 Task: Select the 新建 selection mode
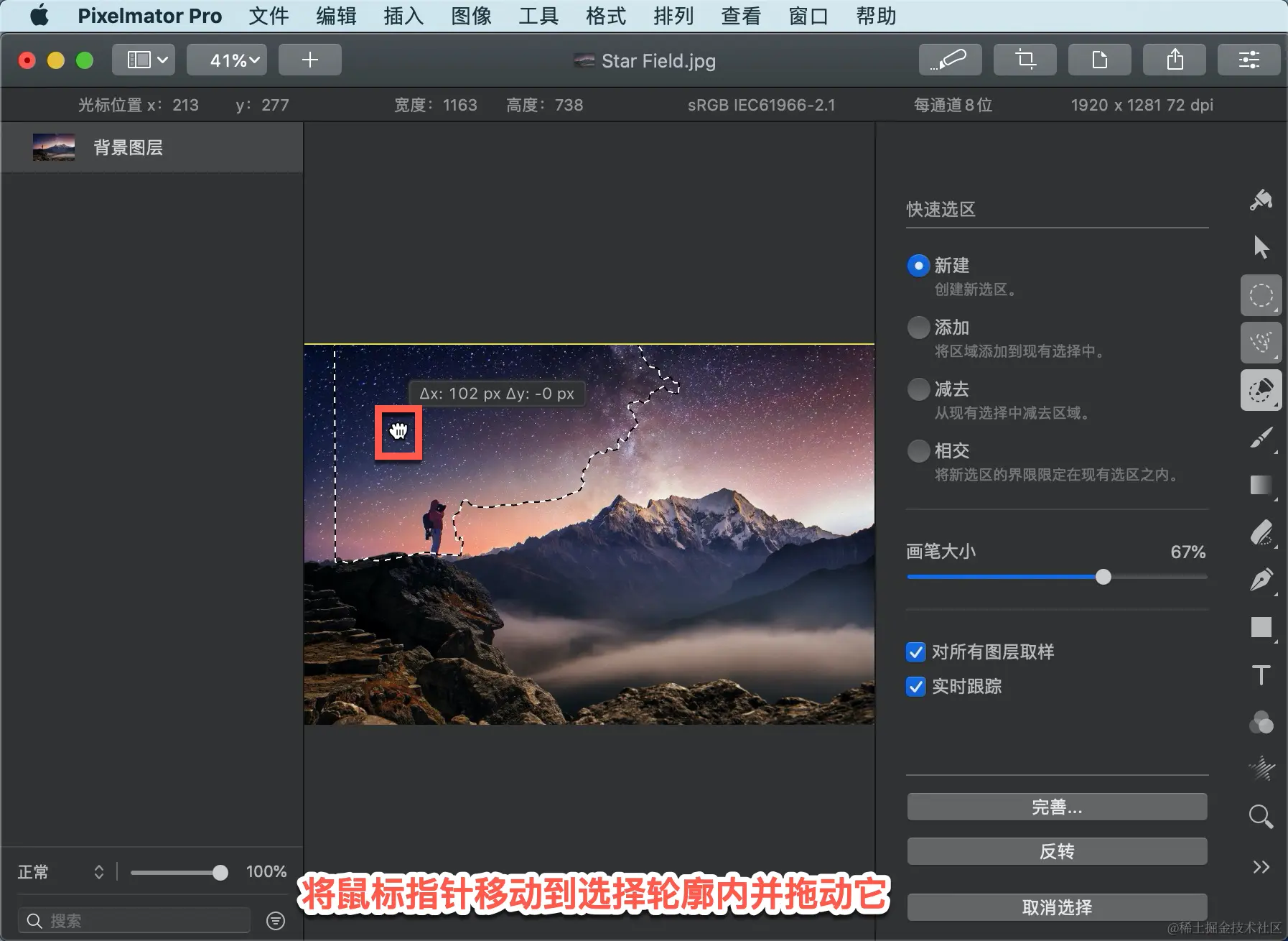click(918, 266)
